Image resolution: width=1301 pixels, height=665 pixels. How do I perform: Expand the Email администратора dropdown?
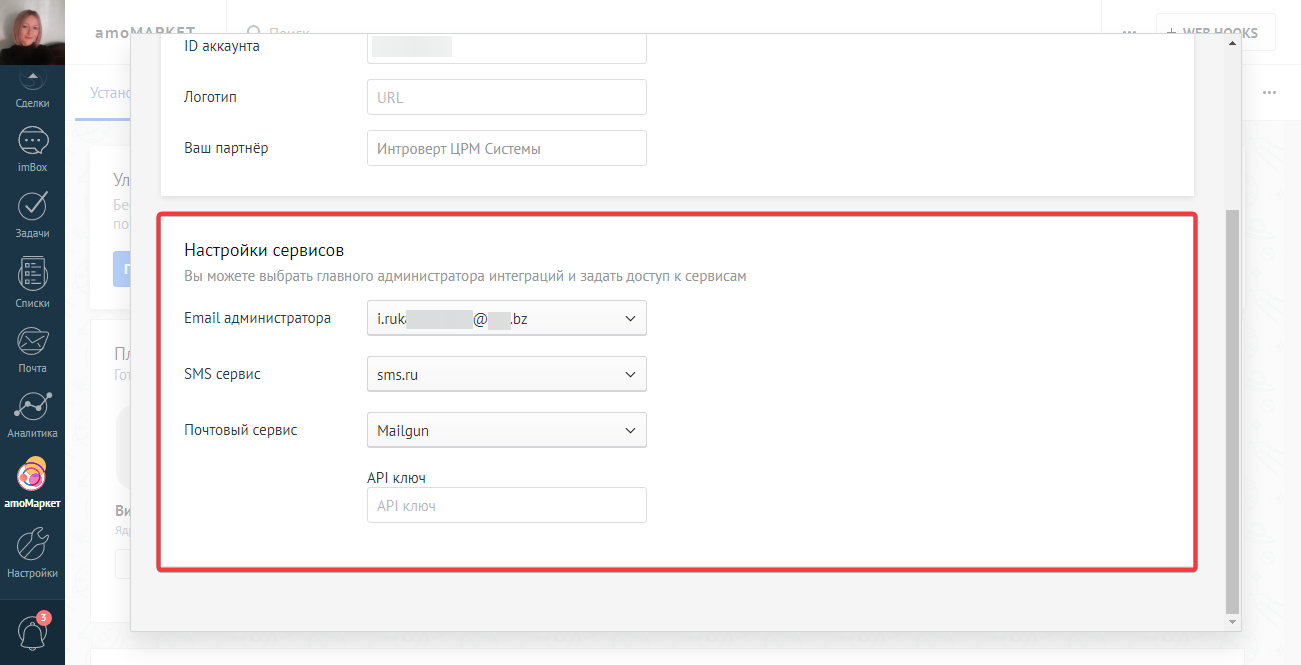tap(507, 318)
